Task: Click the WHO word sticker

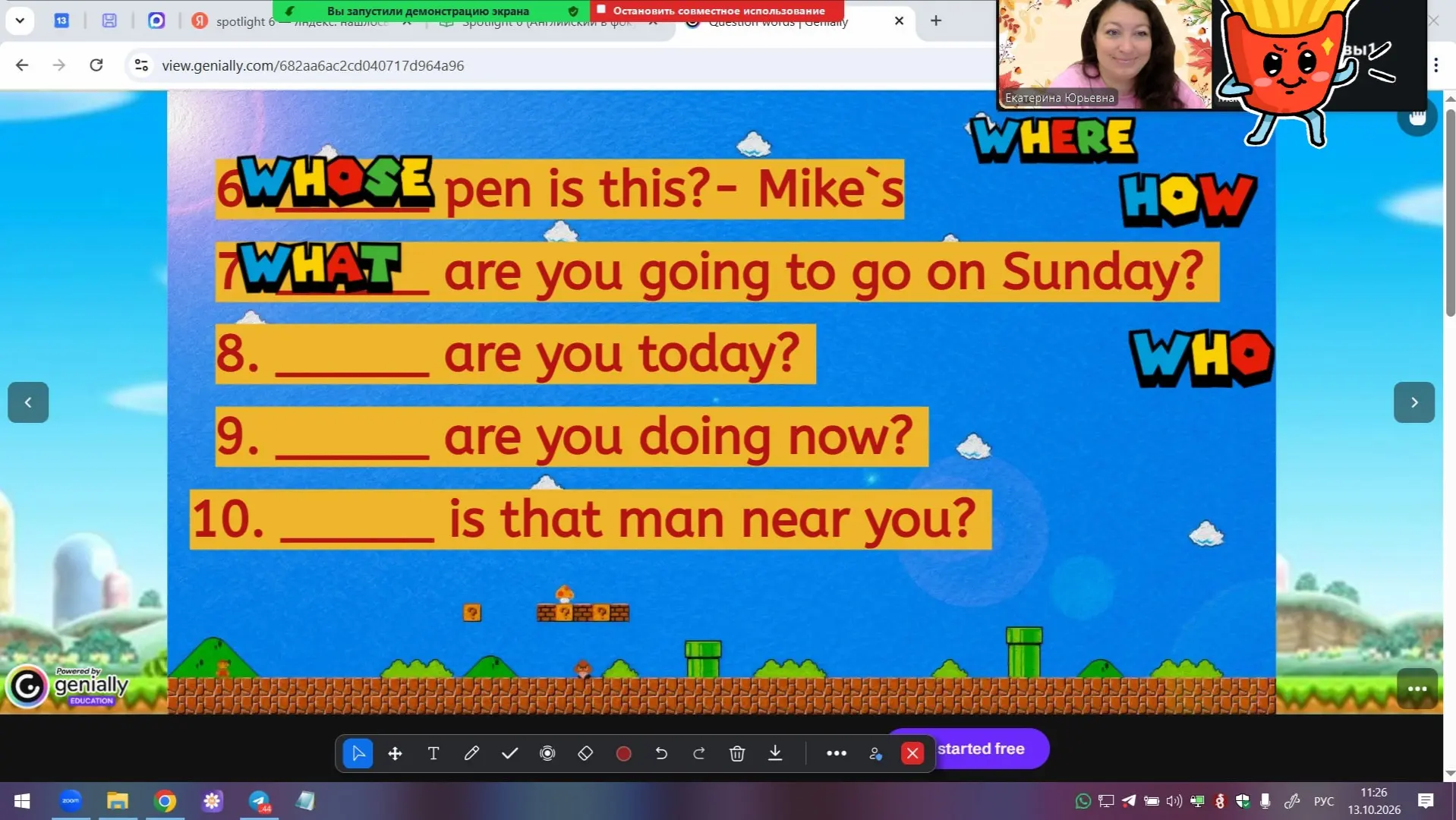Action: (x=1201, y=357)
